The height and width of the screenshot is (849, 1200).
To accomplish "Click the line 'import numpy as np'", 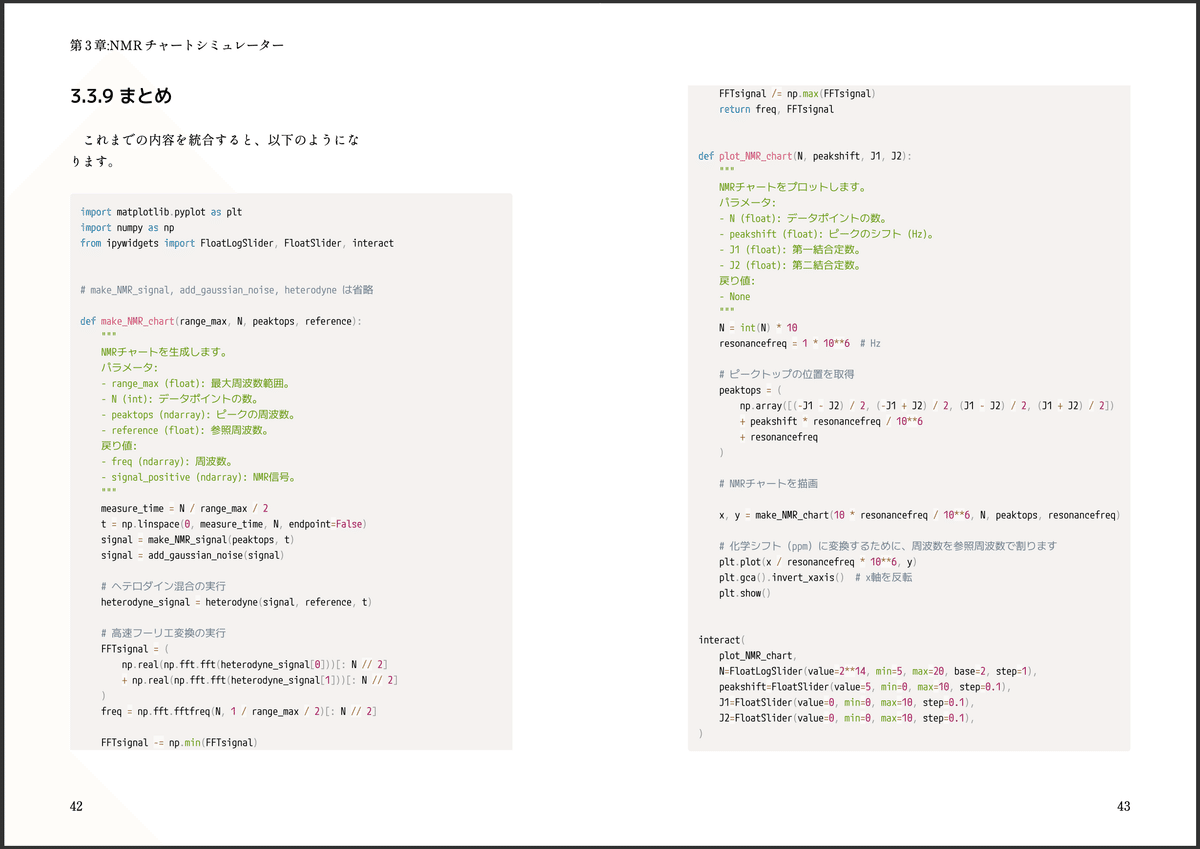I will click(x=127, y=228).
